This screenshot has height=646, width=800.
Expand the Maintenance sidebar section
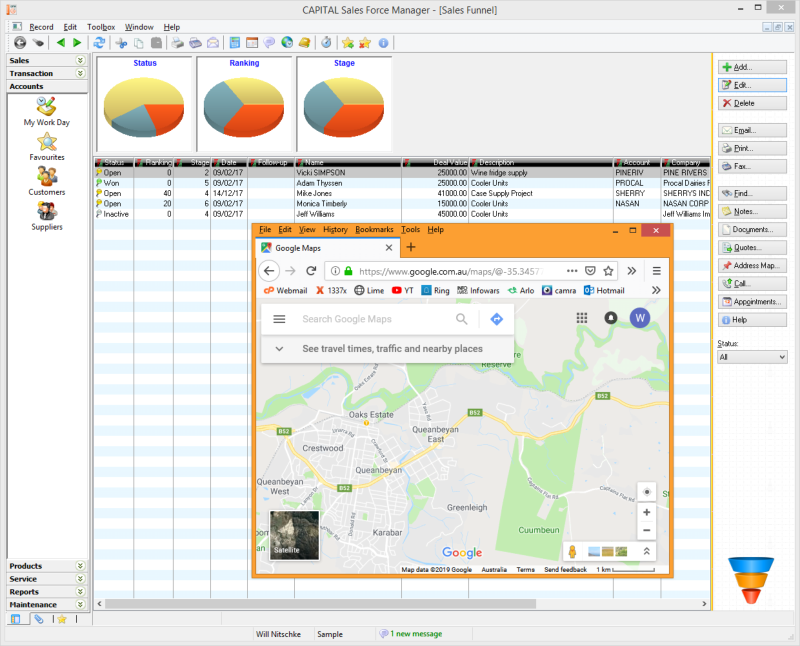tap(81, 604)
